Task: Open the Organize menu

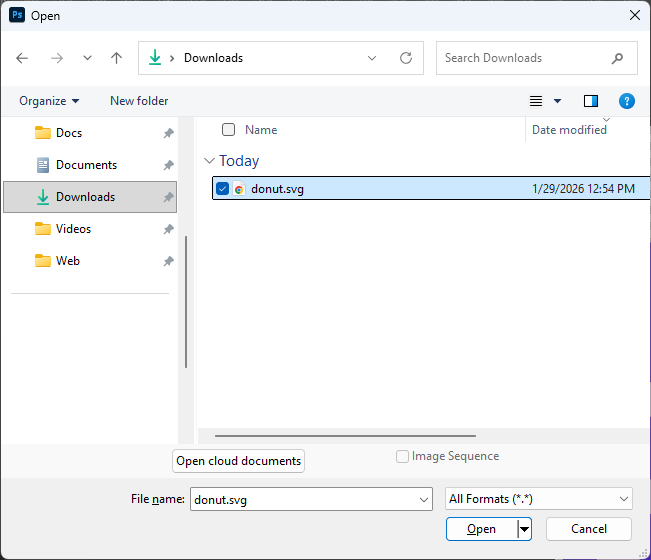Action: pos(49,101)
